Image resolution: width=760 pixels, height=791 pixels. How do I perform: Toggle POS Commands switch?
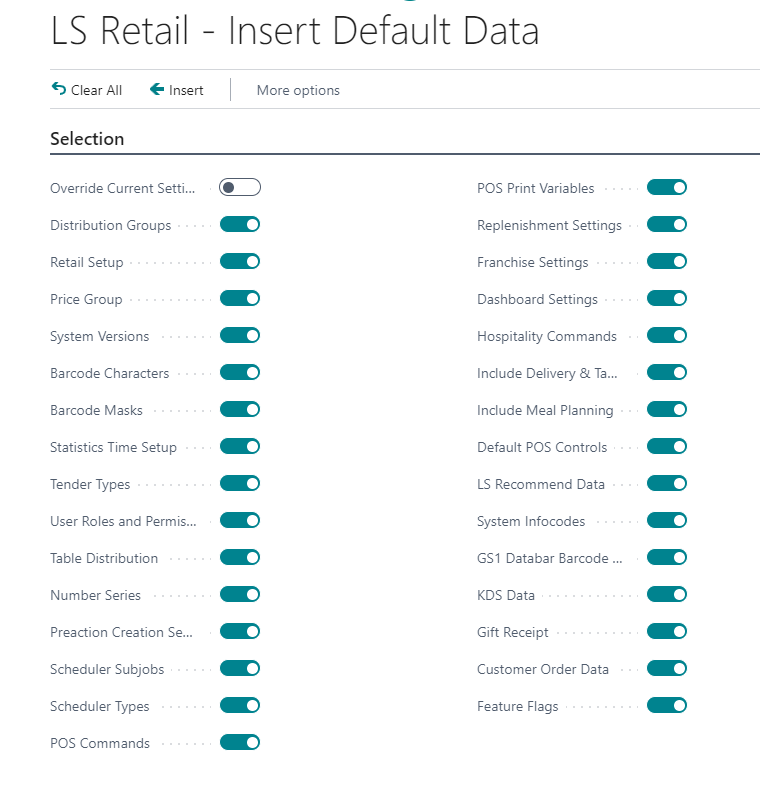pyautogui.click(x=240, y=742)
